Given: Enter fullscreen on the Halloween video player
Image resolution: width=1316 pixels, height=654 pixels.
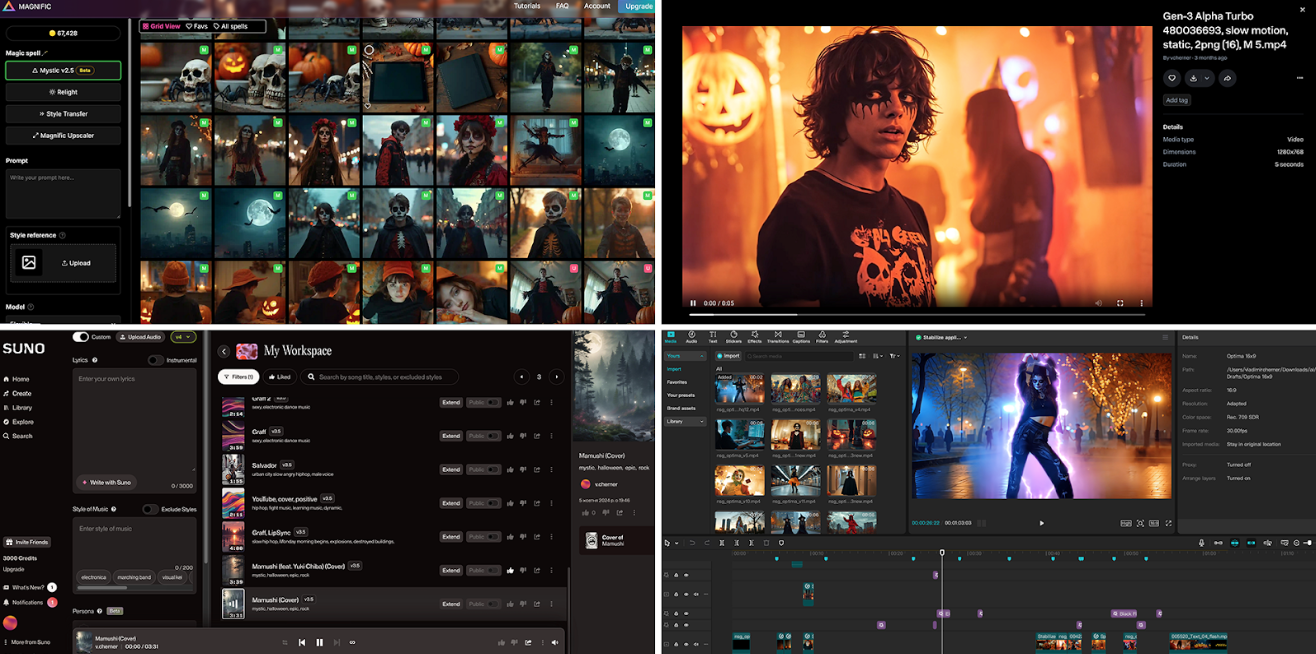Looking at the screenshot, I should tap(1120, 303).
